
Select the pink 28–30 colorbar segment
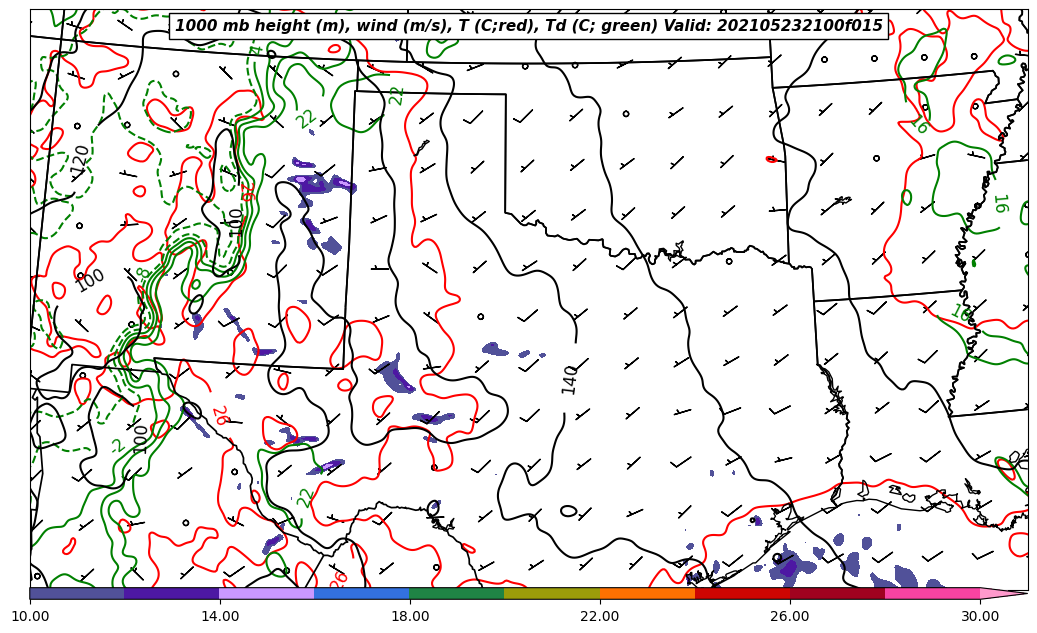click(933, 593)
